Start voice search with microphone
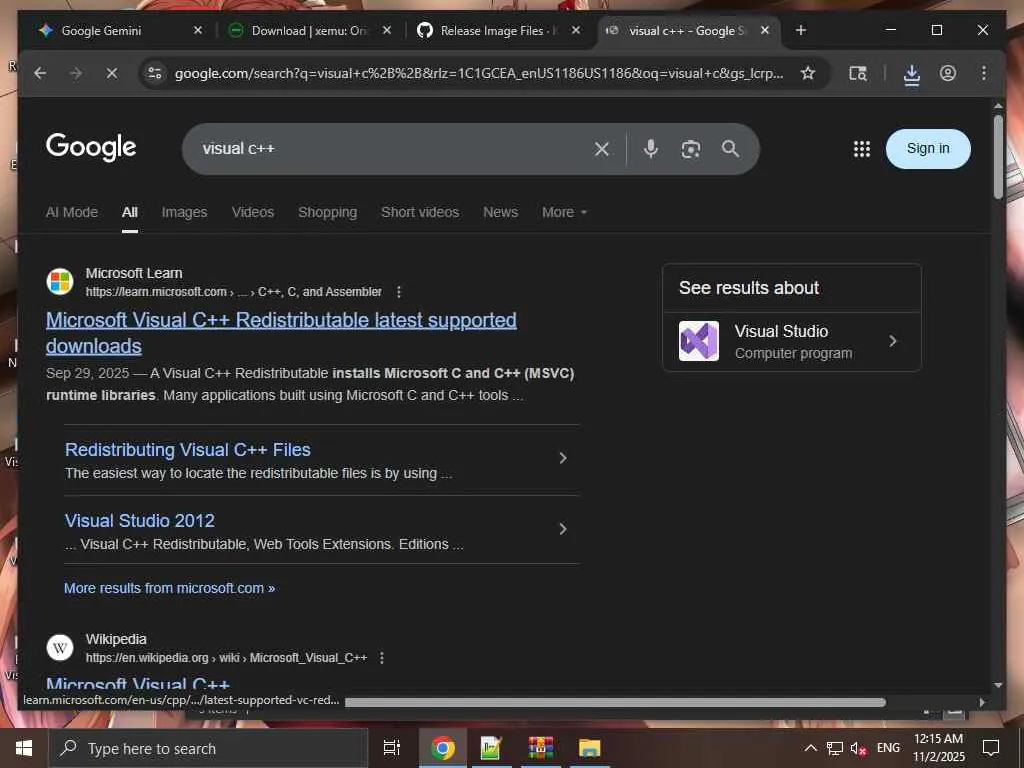 click(x=650, y=149)
